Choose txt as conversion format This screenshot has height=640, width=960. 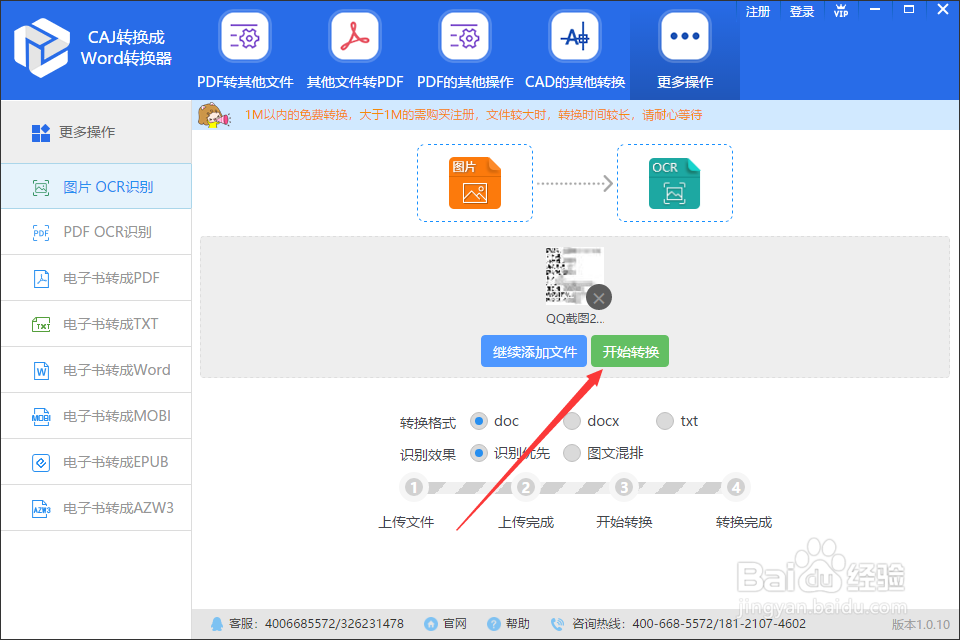[664, 421]
